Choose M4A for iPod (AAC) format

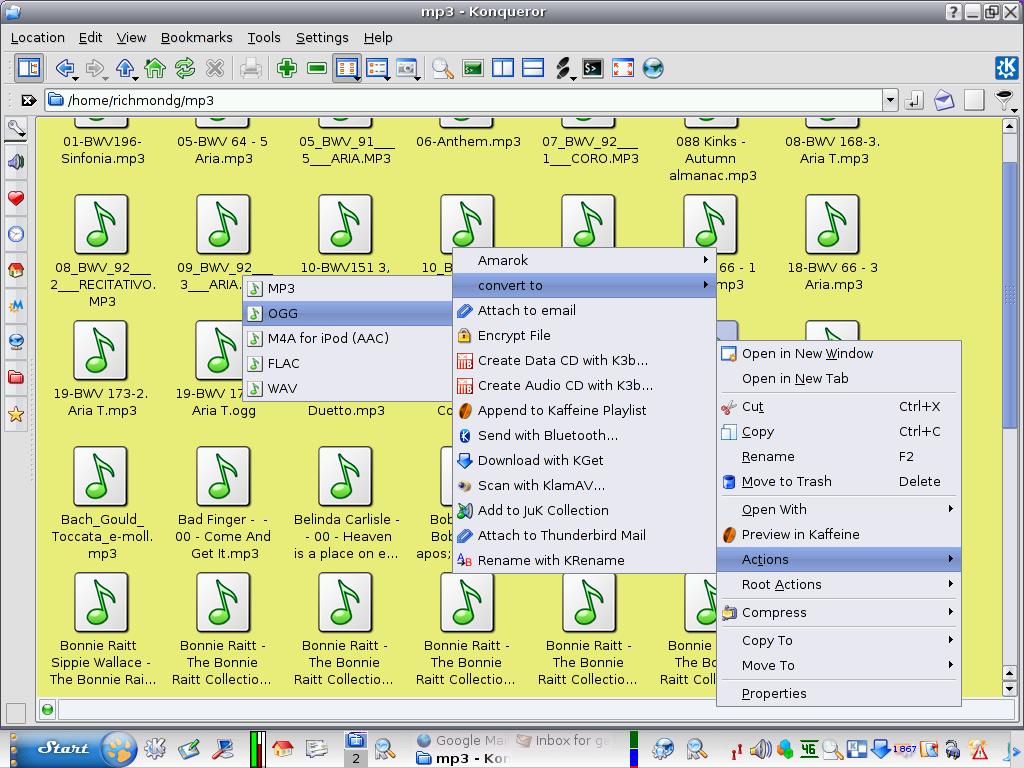(347, 338)
